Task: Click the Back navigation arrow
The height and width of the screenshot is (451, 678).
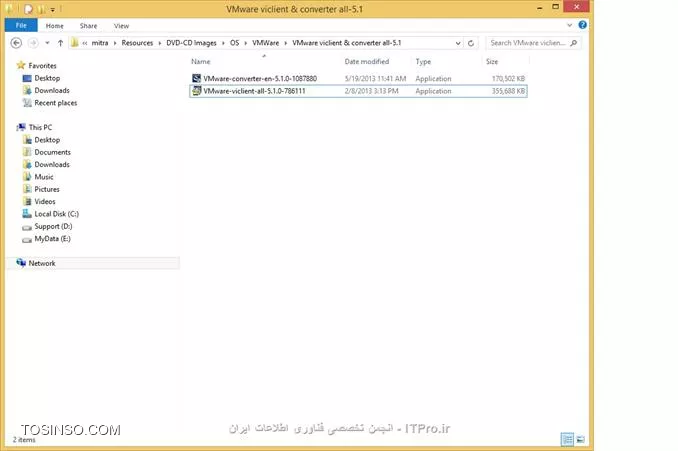Action: coord(16,43)
